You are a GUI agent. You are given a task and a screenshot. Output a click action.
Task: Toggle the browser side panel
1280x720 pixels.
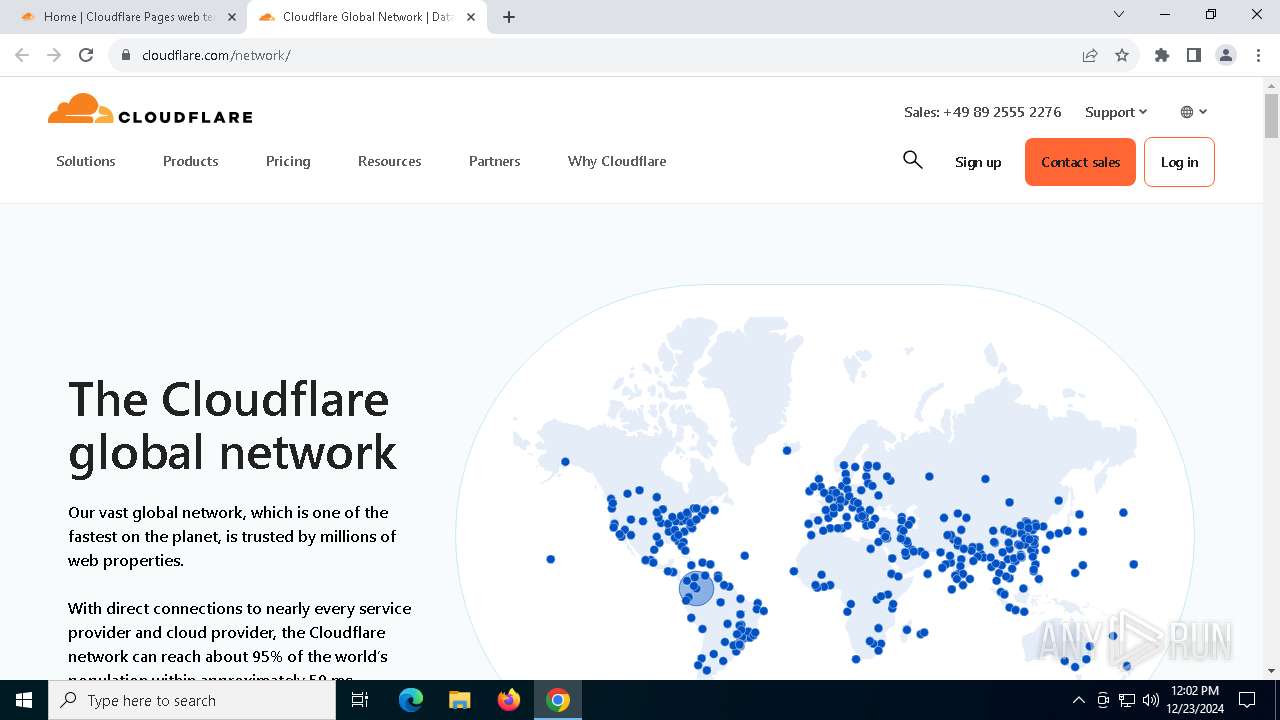[x=1194, y=55]
